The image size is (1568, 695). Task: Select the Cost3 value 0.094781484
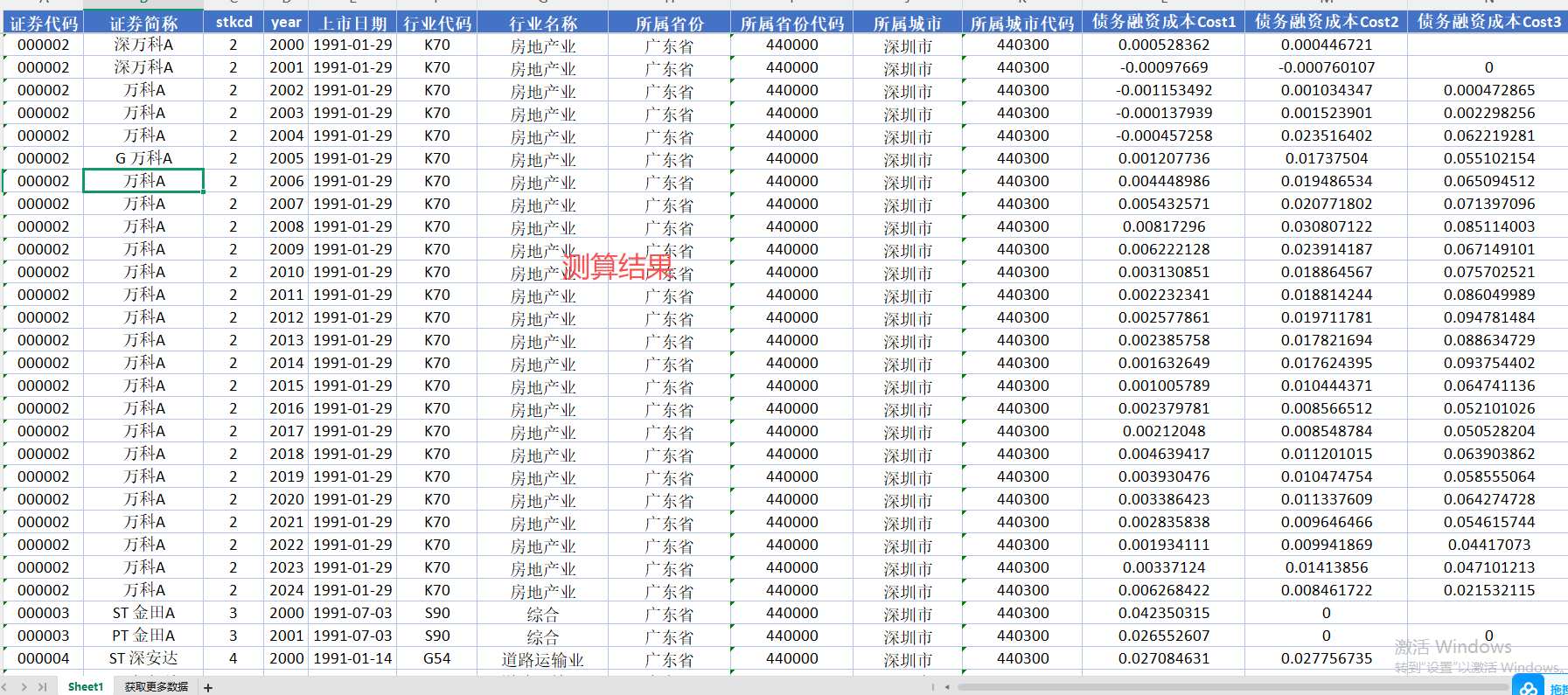click(x=1488, y=317)
